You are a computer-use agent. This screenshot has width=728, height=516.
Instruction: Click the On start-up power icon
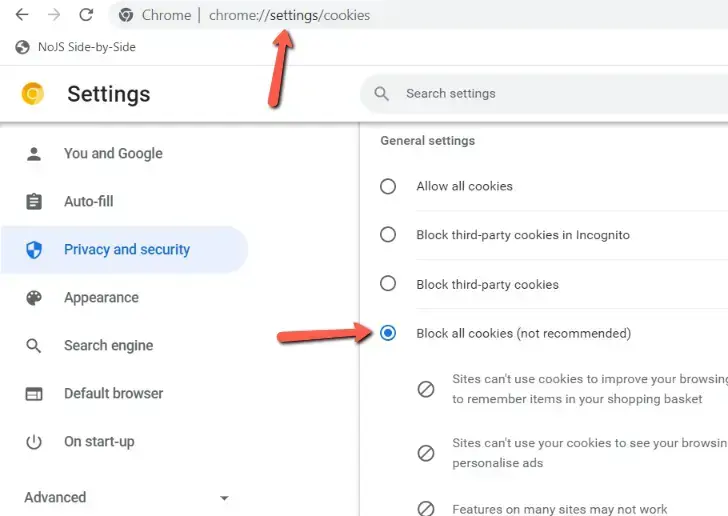[34, 442]
